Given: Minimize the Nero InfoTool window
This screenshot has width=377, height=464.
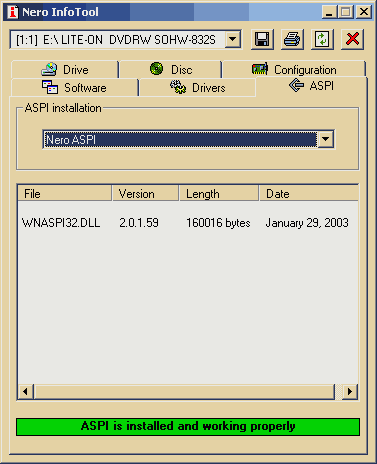Looking at the screenshot, I should tap(329, 12).
